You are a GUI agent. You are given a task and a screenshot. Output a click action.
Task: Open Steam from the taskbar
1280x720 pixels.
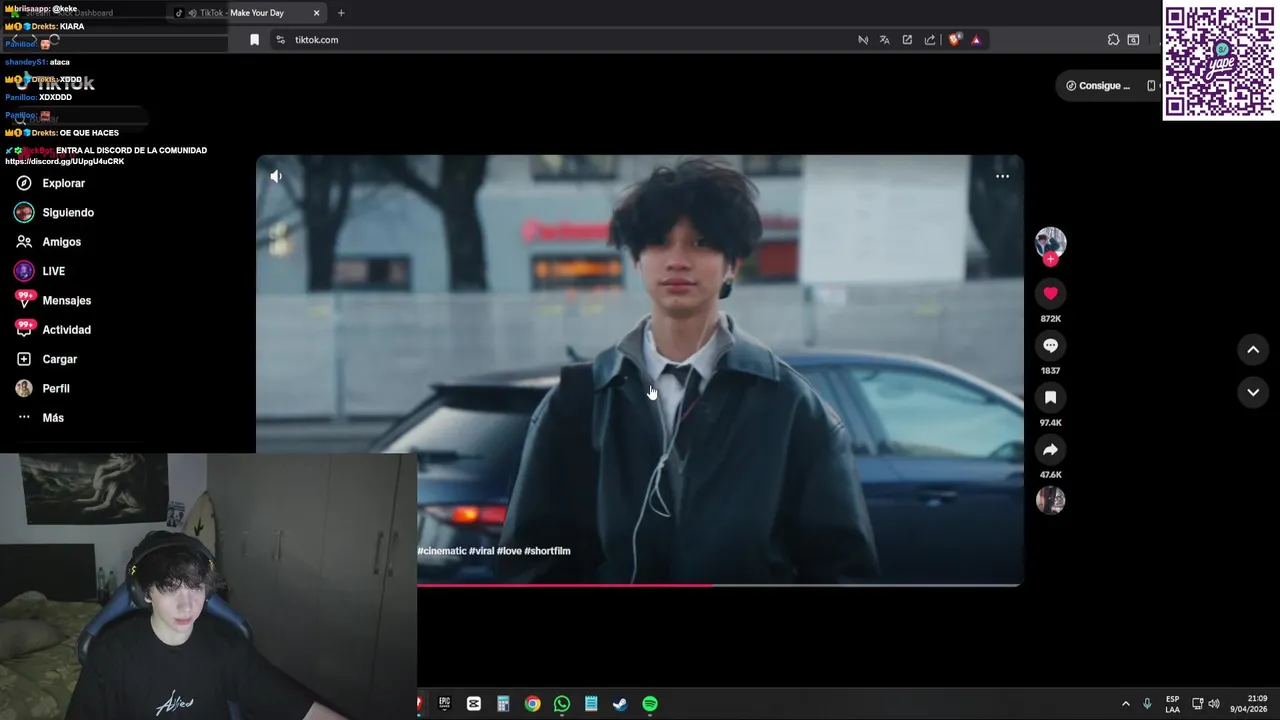click(x=620, y=704)
